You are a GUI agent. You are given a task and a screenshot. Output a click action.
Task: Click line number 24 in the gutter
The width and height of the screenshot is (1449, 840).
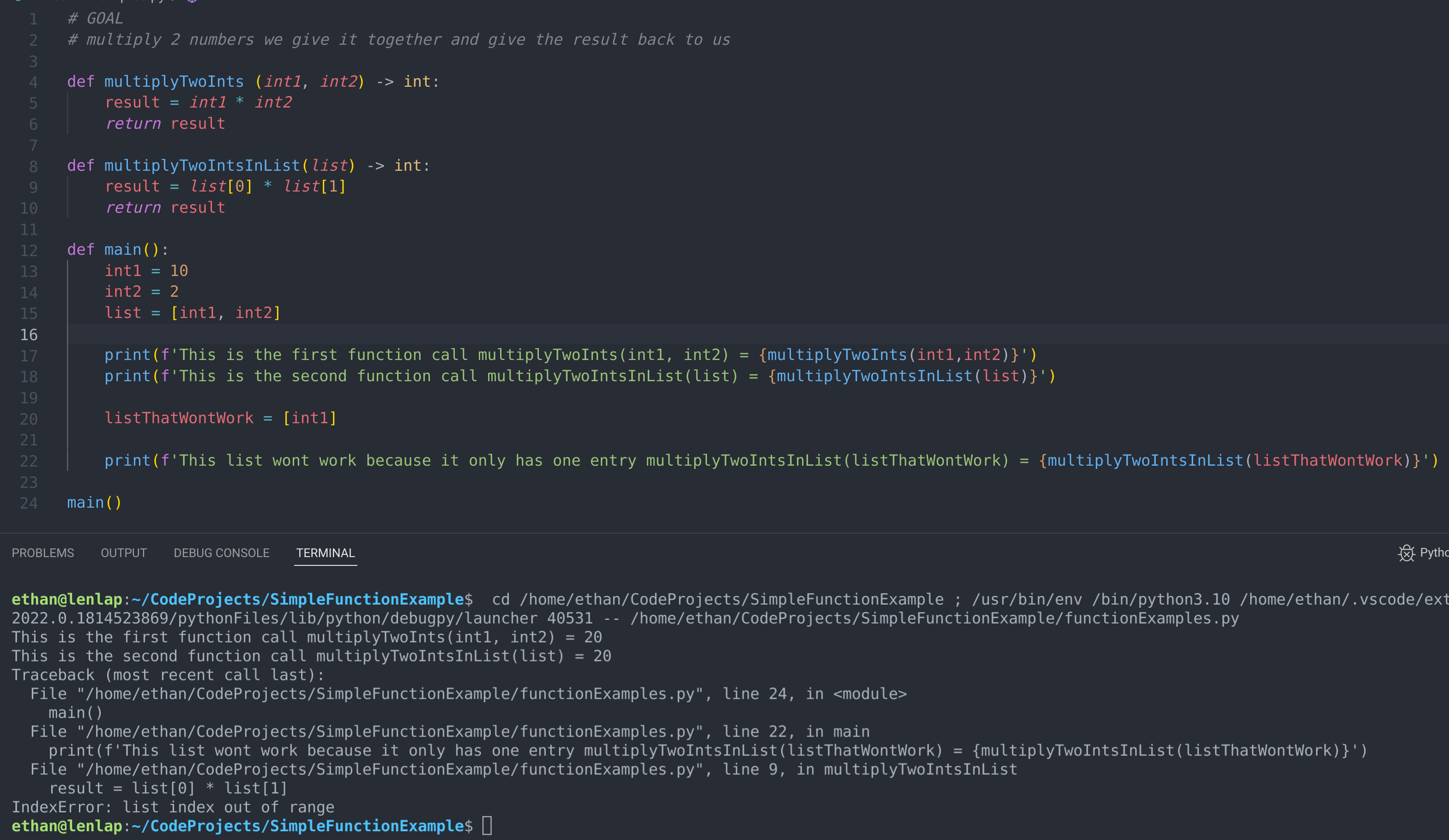[x=29, y=503]
